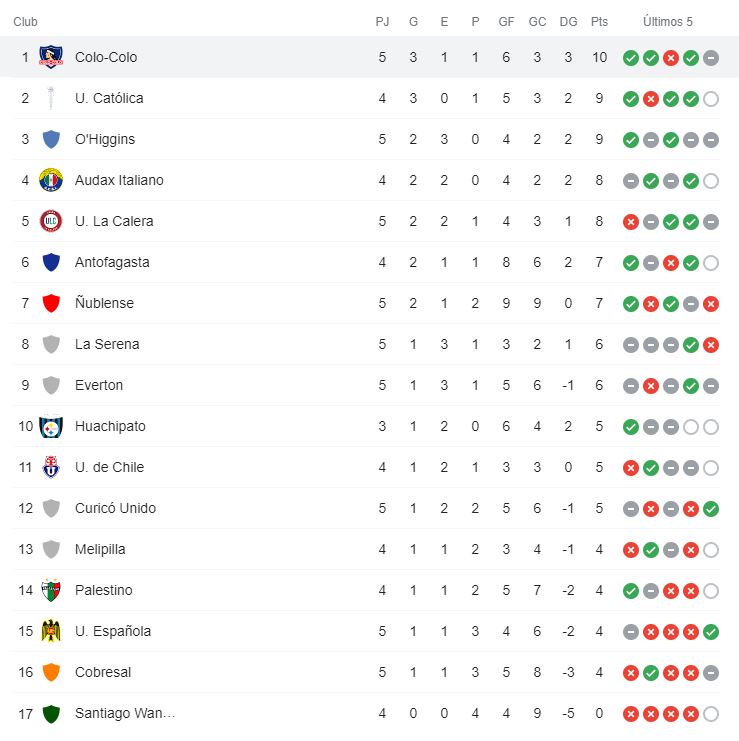Screen dimensions: 739x741
Task: Select the Everton team name
Action: pos(99,385)
